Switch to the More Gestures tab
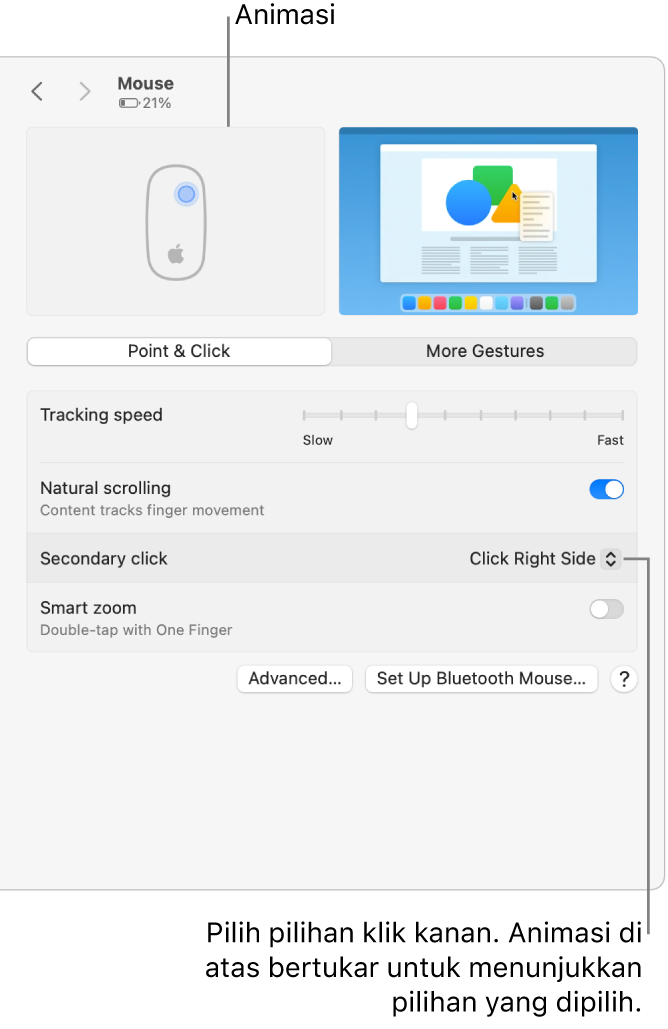This screenshot has height=1029, width=668. pos(485,351)
